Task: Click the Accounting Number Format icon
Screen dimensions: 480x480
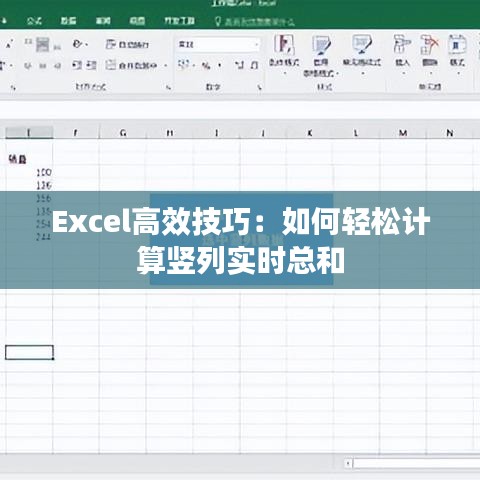Action: 183,65
